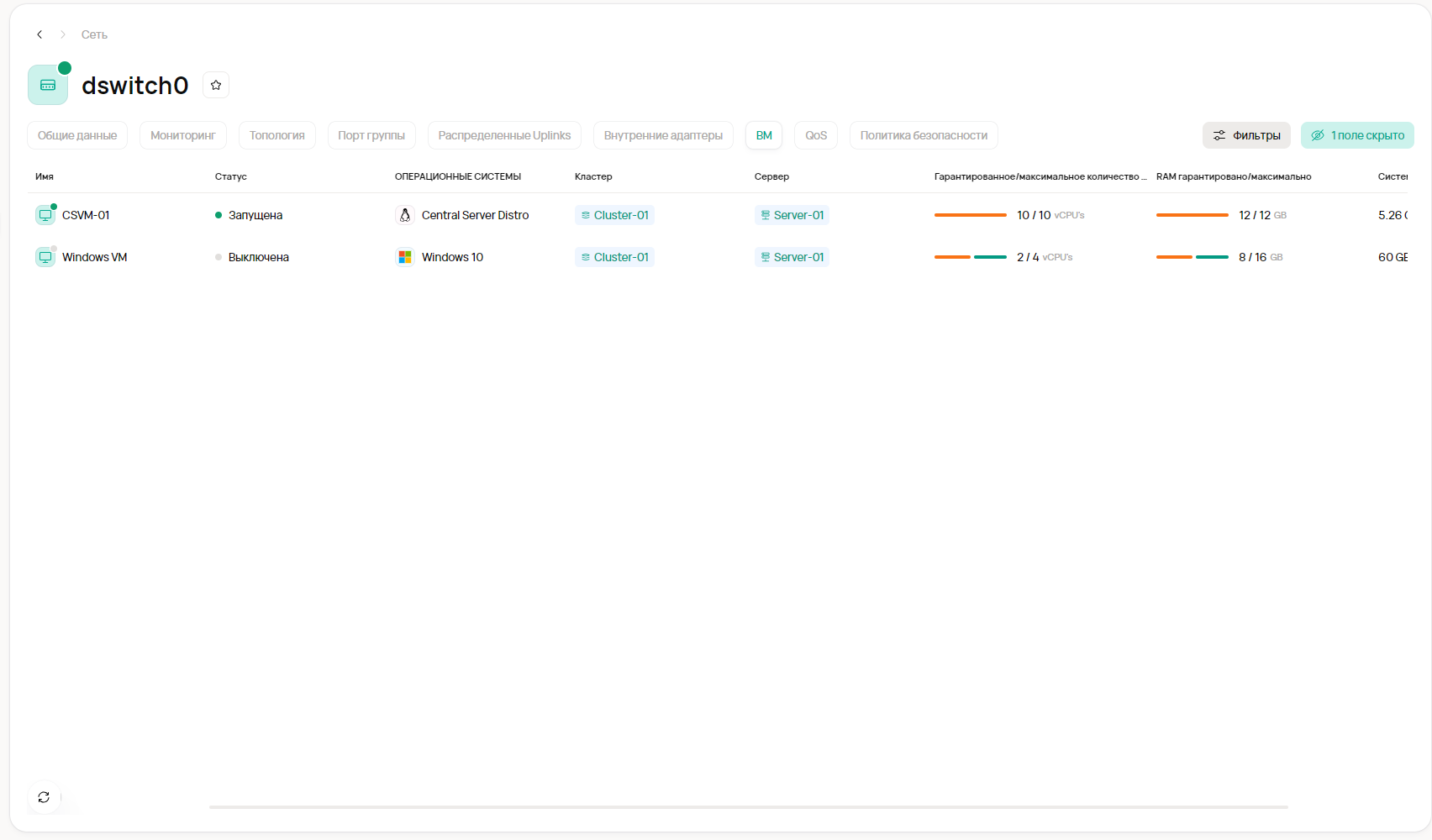
Task: Open the Топология tab
Action: click(x=276, y=135)
